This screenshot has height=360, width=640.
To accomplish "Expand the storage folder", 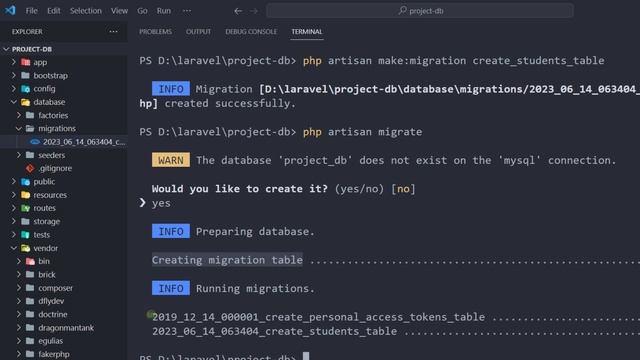I will (13, 222).
